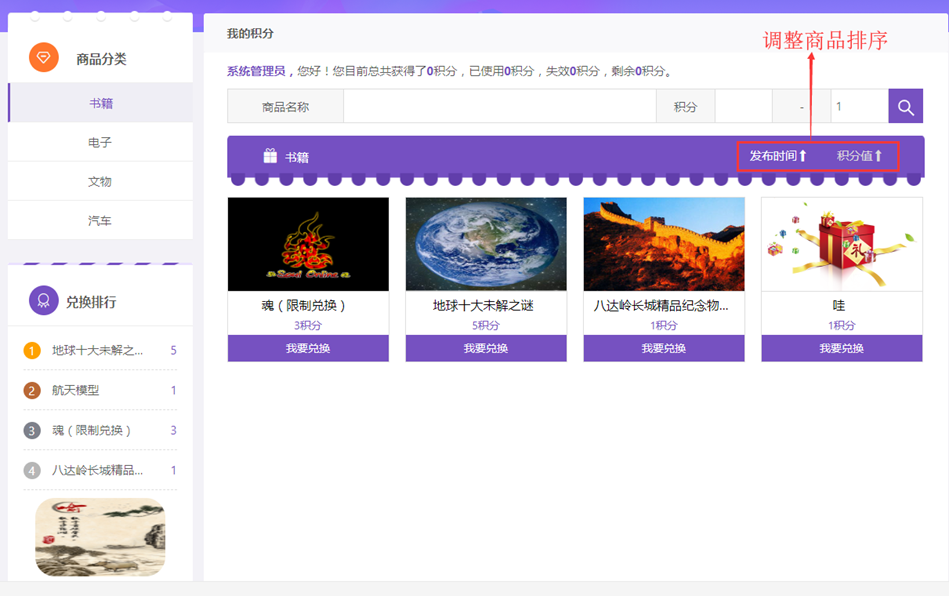Open product title 八达岭长城精品纪念物...
Viewport: 949px width, 596px height.
(x=661, y=306)
